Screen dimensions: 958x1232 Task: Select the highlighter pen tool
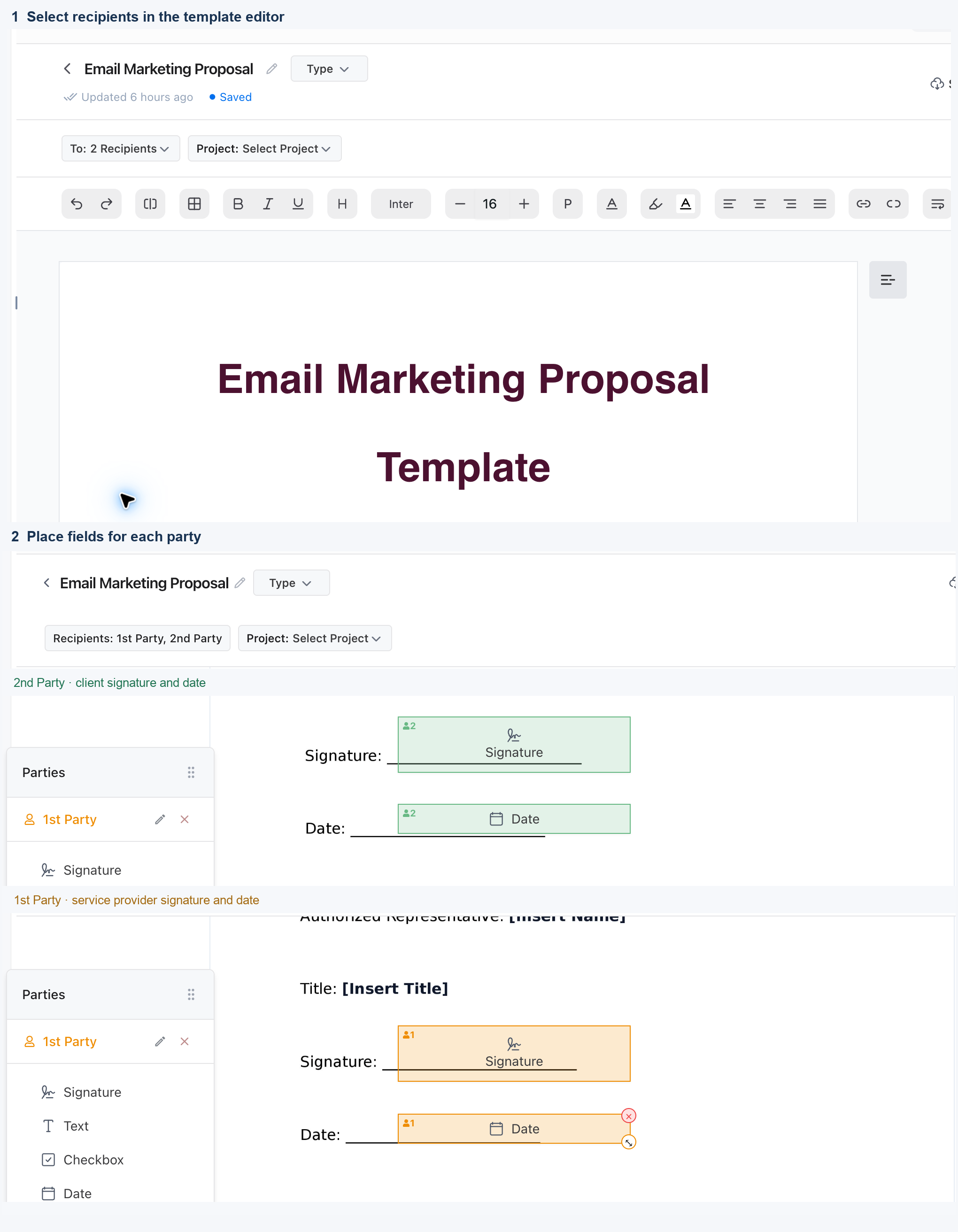pos(656,204)
